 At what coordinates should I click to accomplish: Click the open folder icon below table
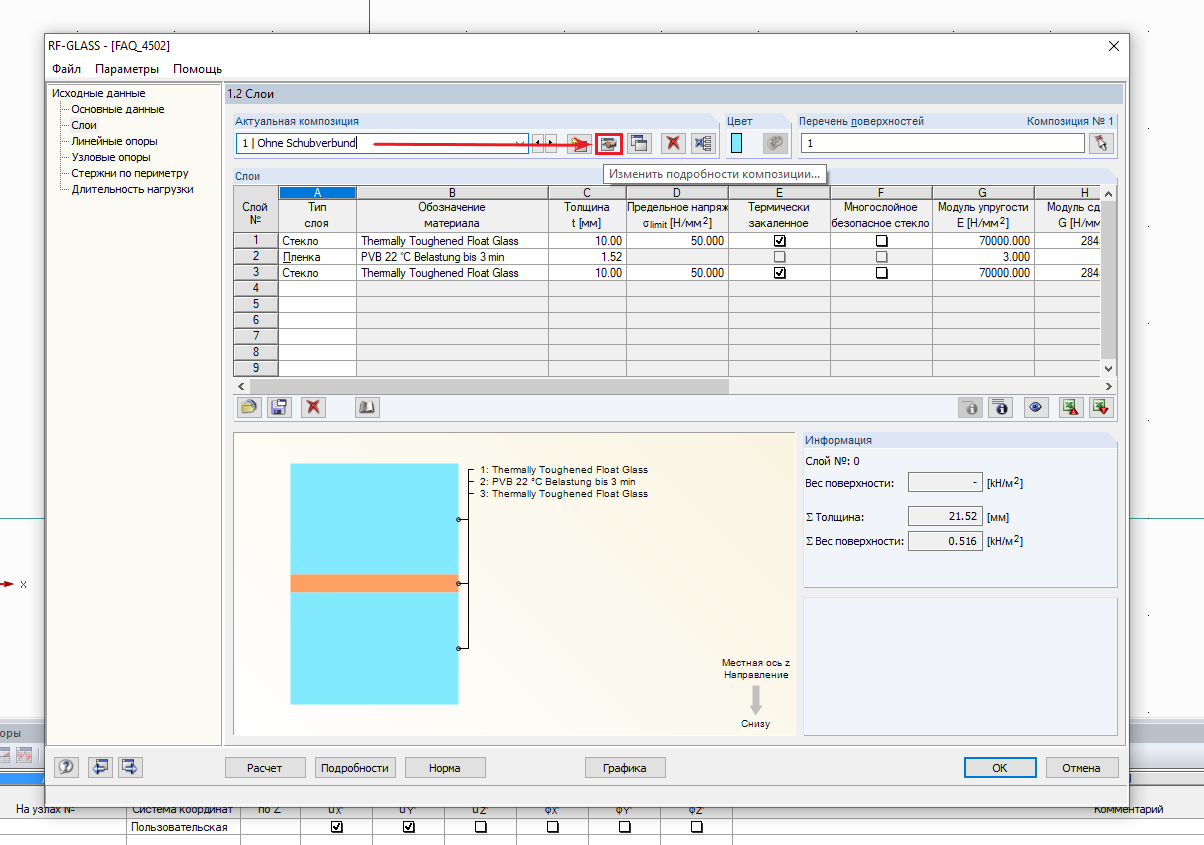click(x=249, y=407)
